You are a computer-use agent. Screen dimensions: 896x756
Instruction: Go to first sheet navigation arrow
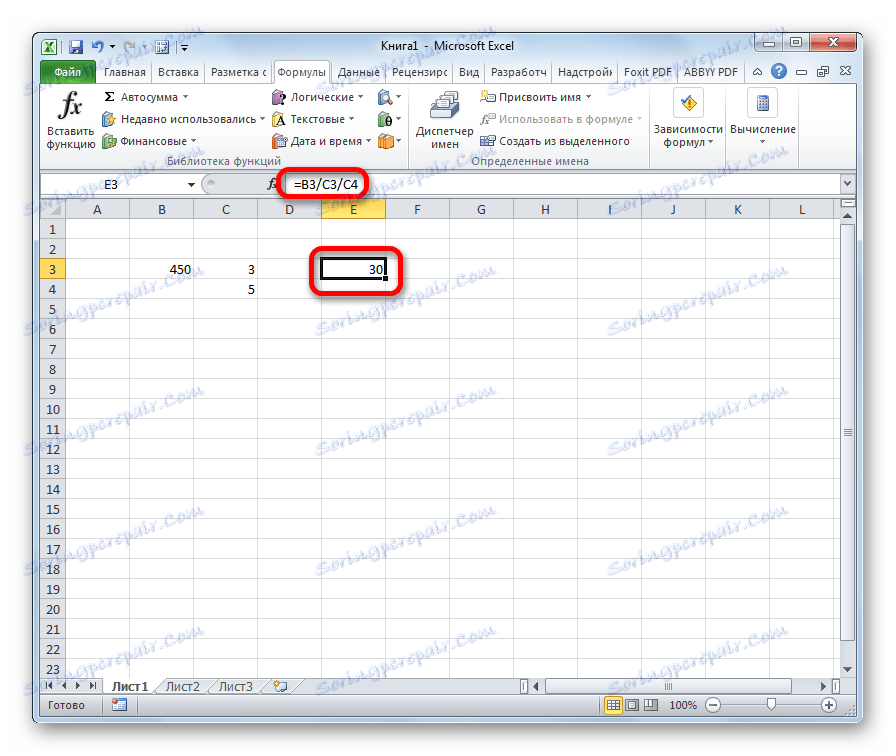pos(49,685)
